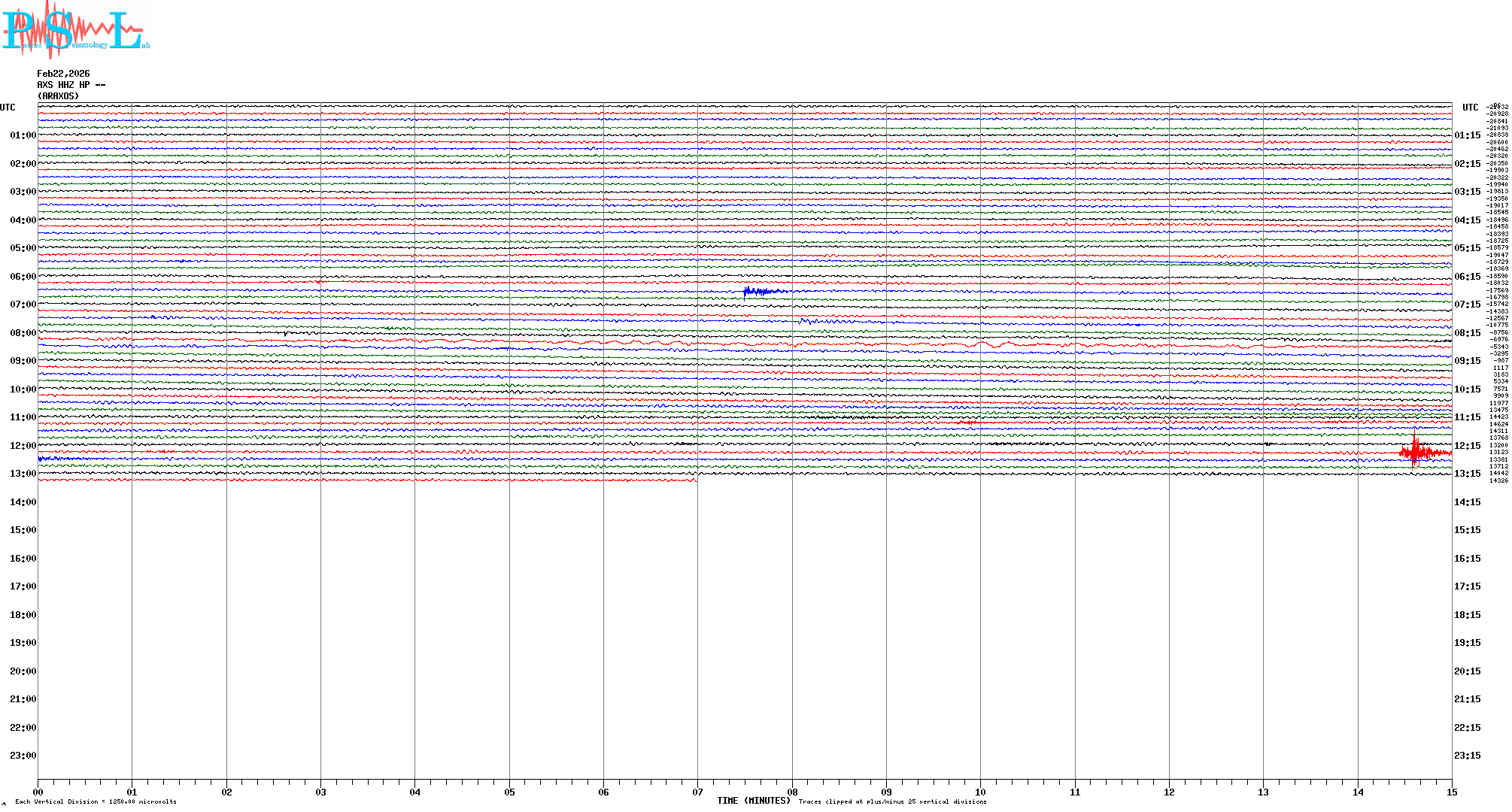This screenshot has height=812, width=1512.
Task: Click the right UTC axis header
Action: point(1470,108)
